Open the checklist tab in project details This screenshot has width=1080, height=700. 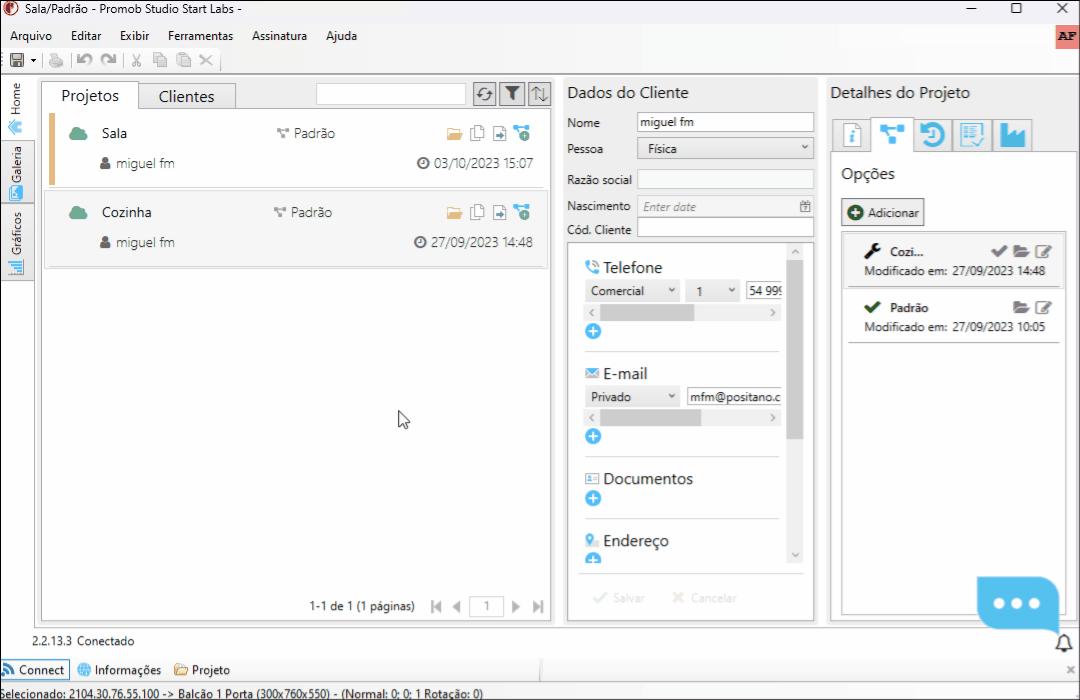click(972, 135)
